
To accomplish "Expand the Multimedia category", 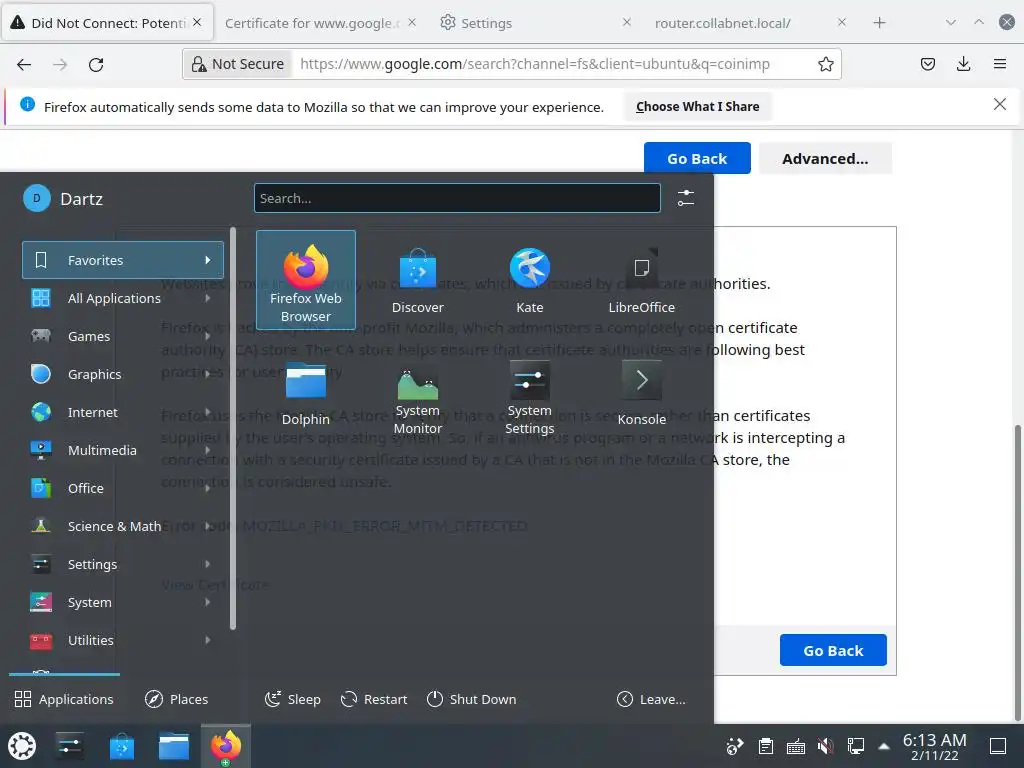I will coord(123,450).
